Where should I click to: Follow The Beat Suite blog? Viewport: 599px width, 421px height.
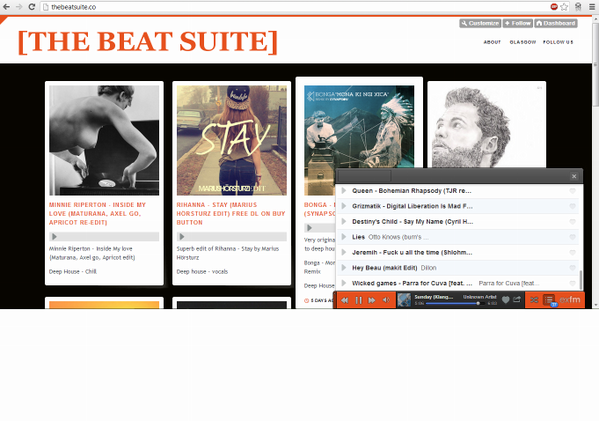517,23
